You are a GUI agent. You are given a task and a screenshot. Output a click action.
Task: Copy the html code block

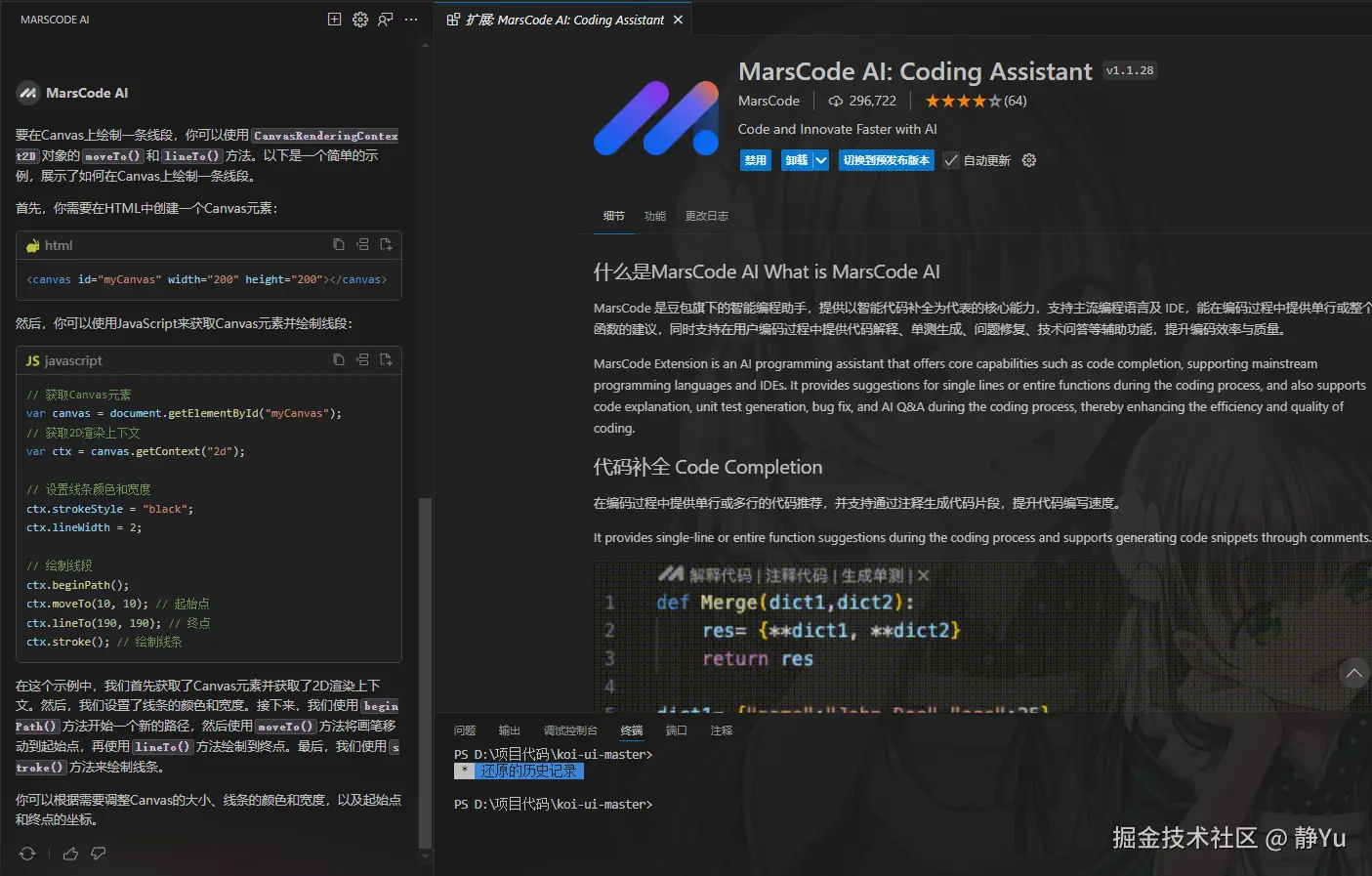tap(338, 244)
